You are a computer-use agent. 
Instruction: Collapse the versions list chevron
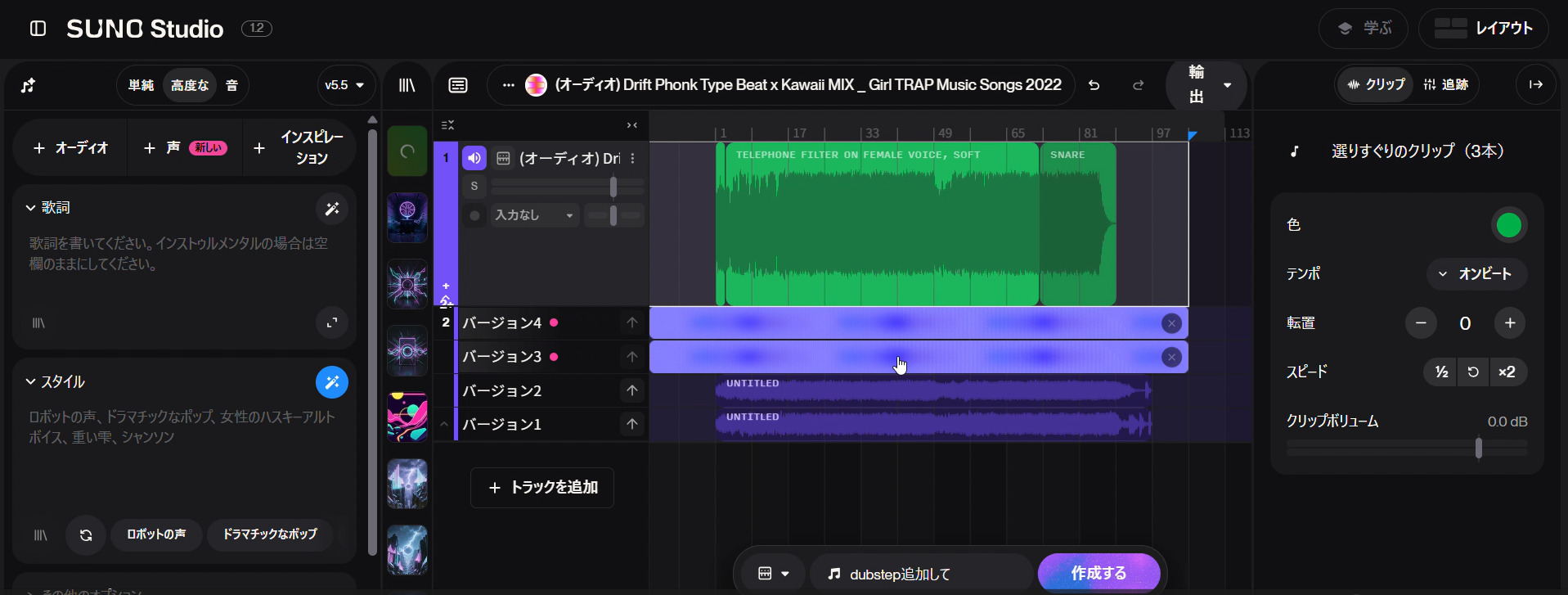[444, 424]
